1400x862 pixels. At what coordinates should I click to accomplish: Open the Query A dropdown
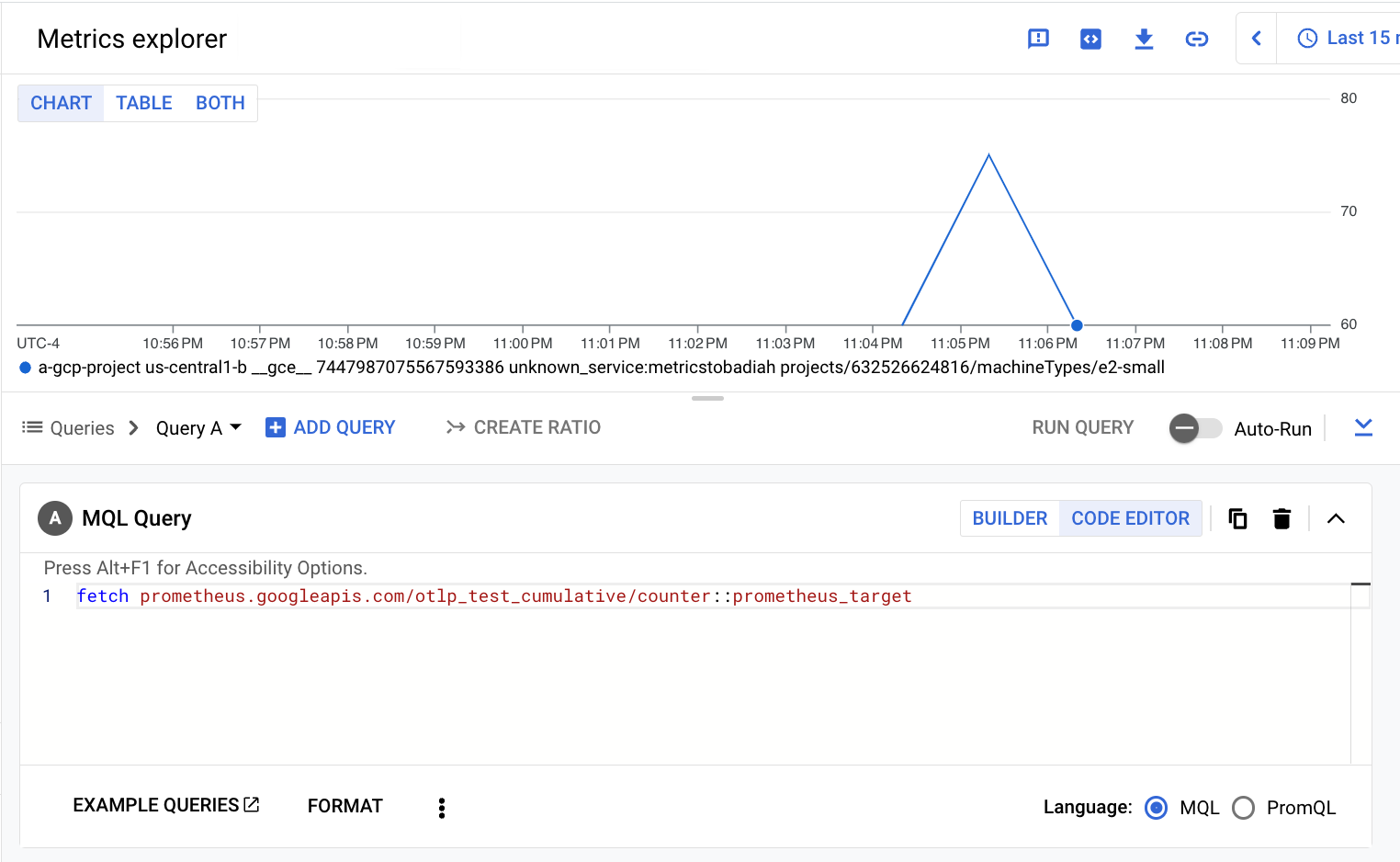198,428
